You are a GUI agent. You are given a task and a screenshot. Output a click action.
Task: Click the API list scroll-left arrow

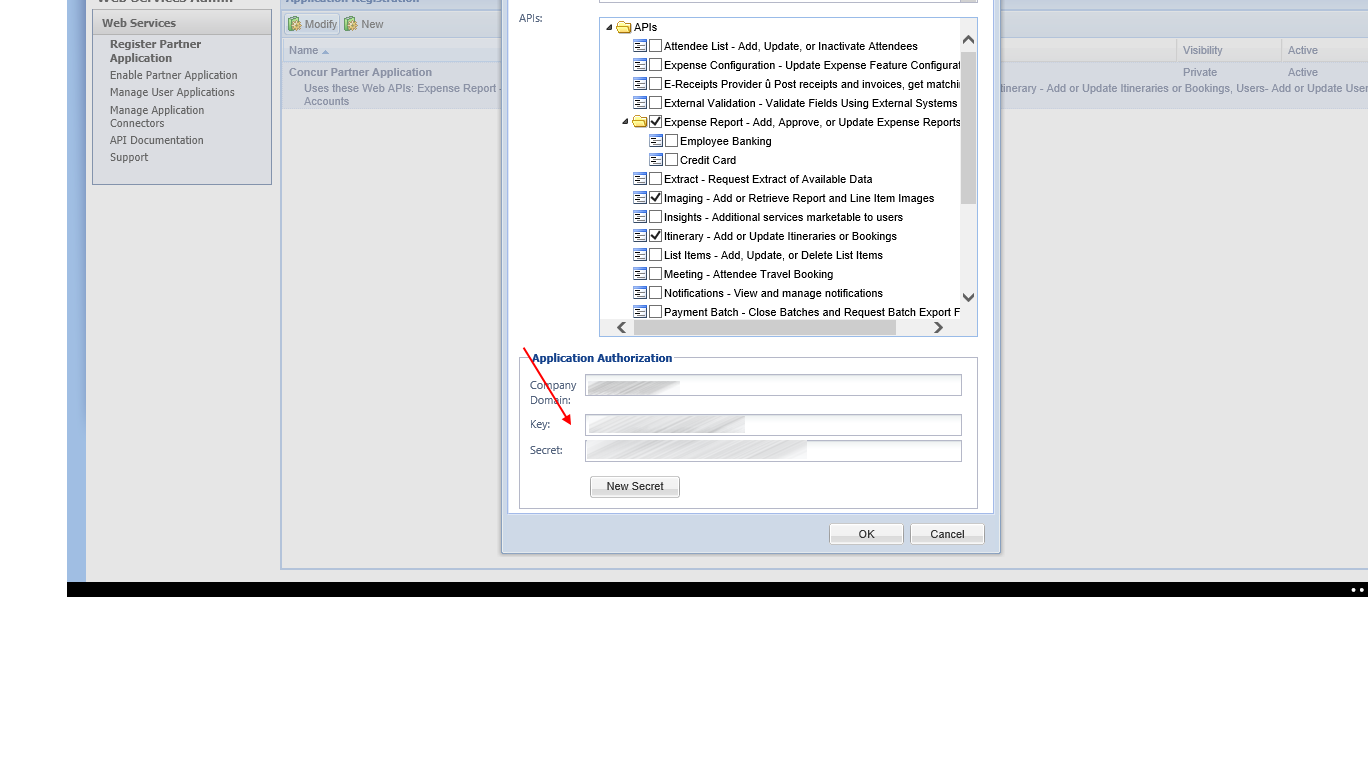[621, 328]
